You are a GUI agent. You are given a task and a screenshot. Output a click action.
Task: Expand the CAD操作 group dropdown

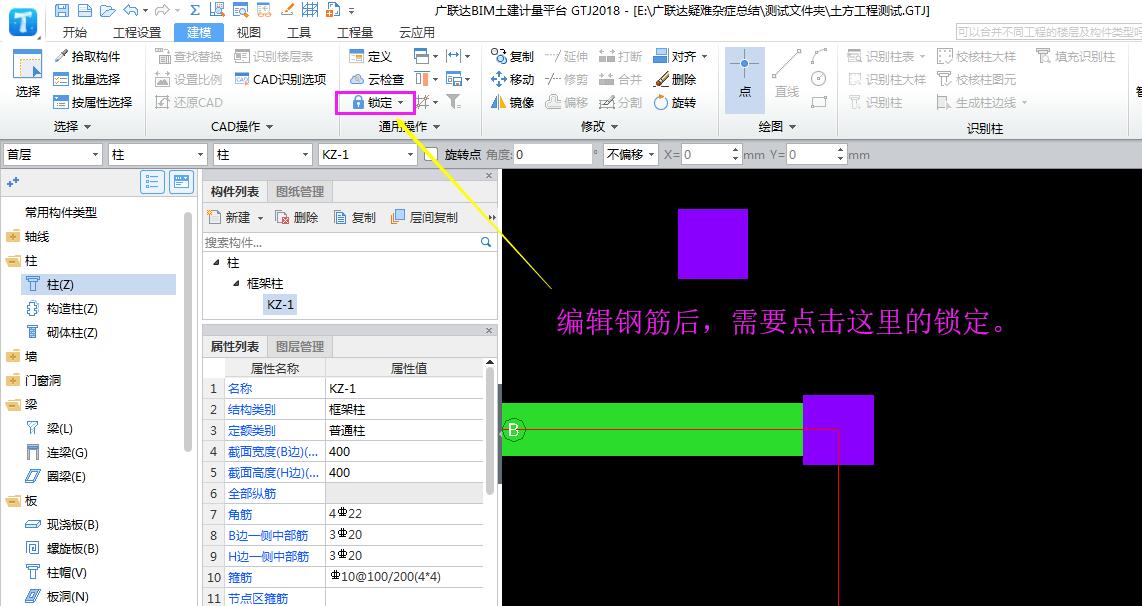click(269, 127)
